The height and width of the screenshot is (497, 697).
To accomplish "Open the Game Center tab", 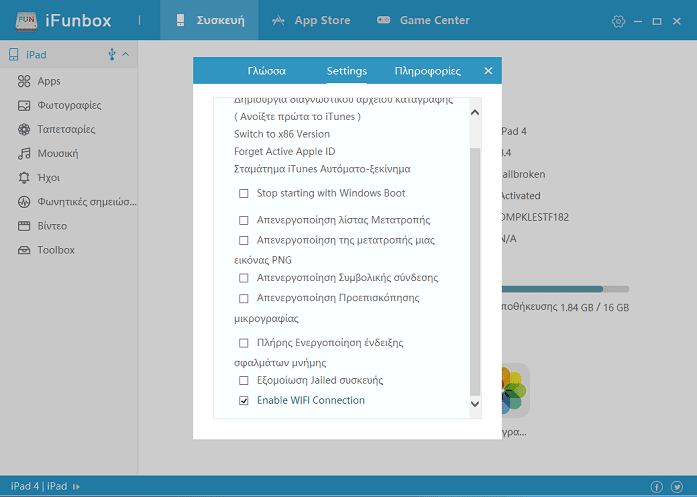I will coord(423,20).
